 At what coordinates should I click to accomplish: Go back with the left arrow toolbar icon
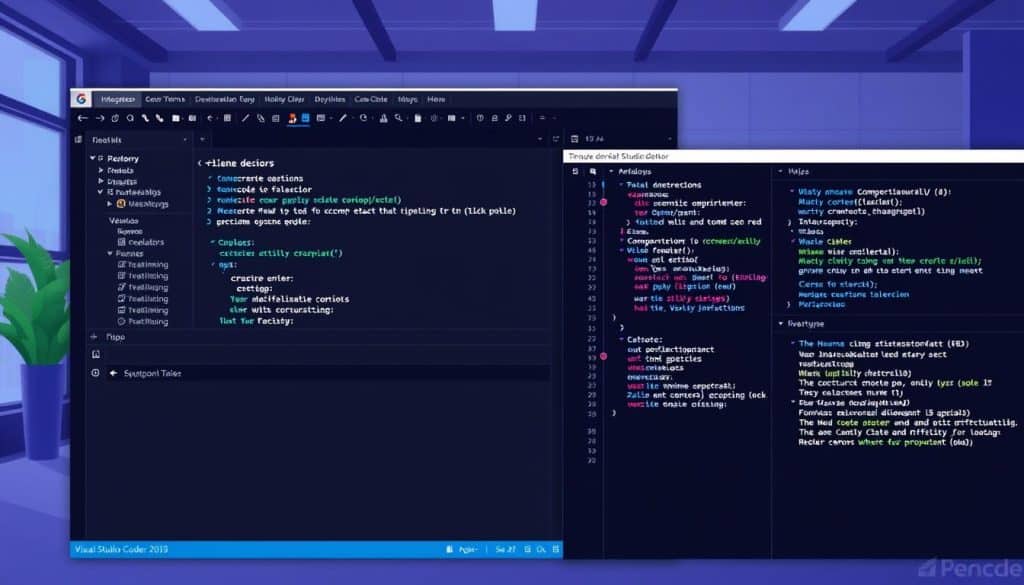point(82,118)
